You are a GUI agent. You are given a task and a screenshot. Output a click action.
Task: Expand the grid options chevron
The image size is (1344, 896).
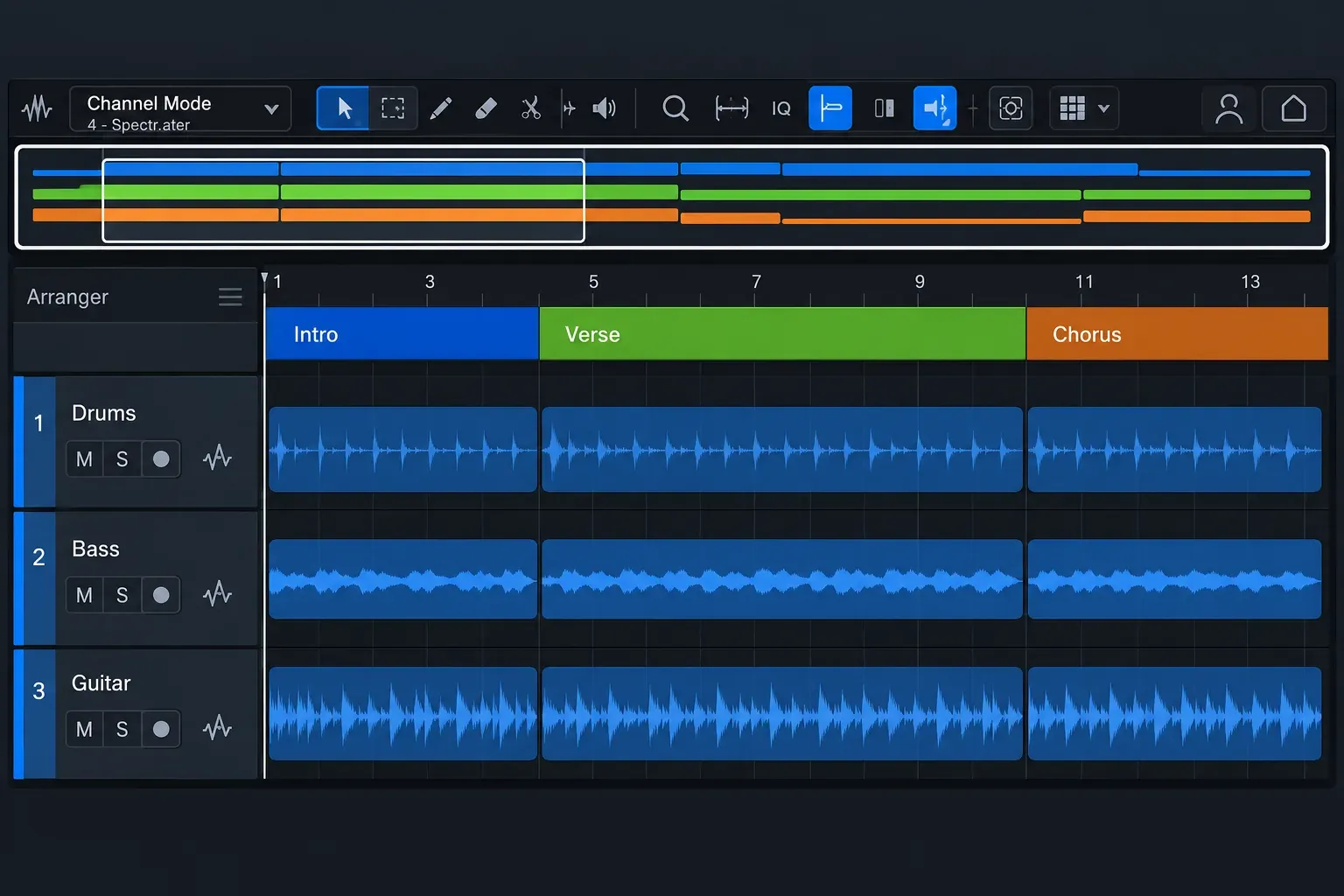[1103, 109]
